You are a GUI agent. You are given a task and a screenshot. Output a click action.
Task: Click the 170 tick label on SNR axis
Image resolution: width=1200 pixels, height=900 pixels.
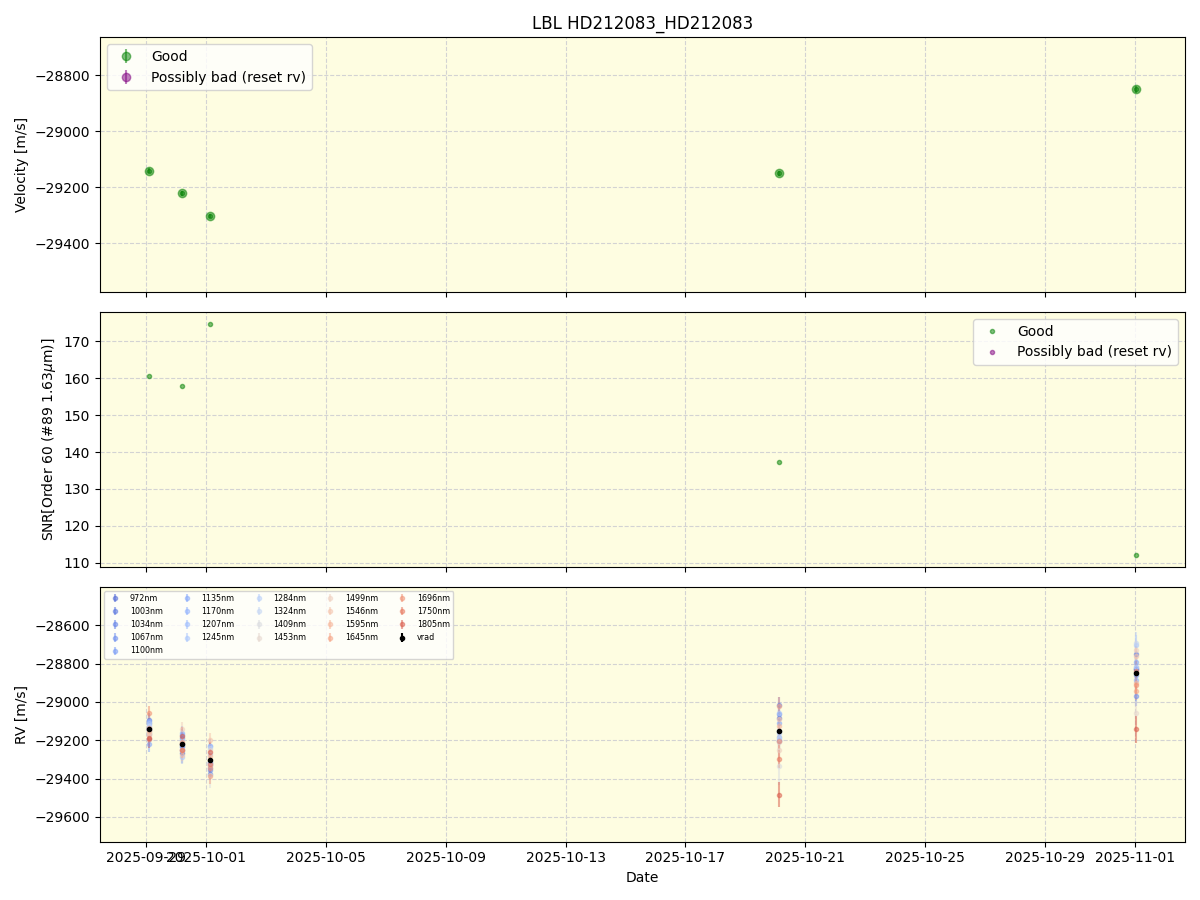[80, 342]
